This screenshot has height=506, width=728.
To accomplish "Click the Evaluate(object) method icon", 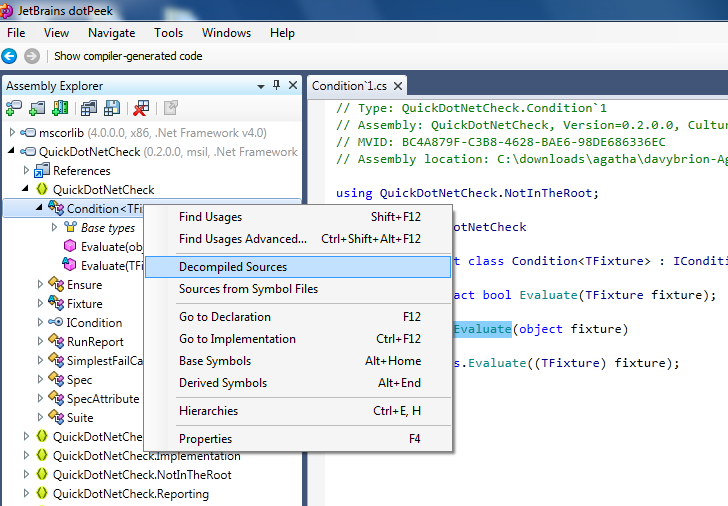I will pos(70,246).
